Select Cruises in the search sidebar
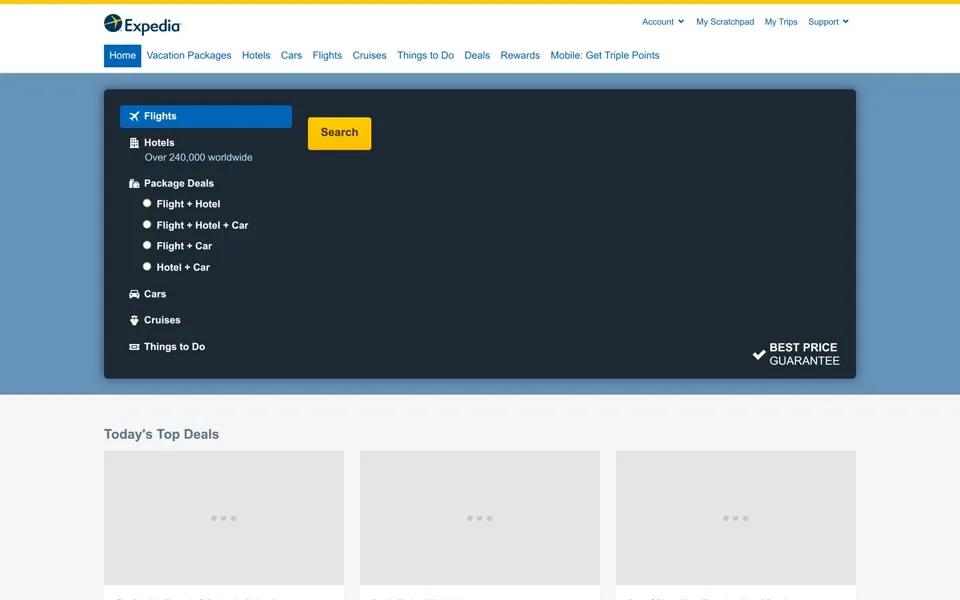Viewport: 960px width, 600px height. click(x=162, y=320)
